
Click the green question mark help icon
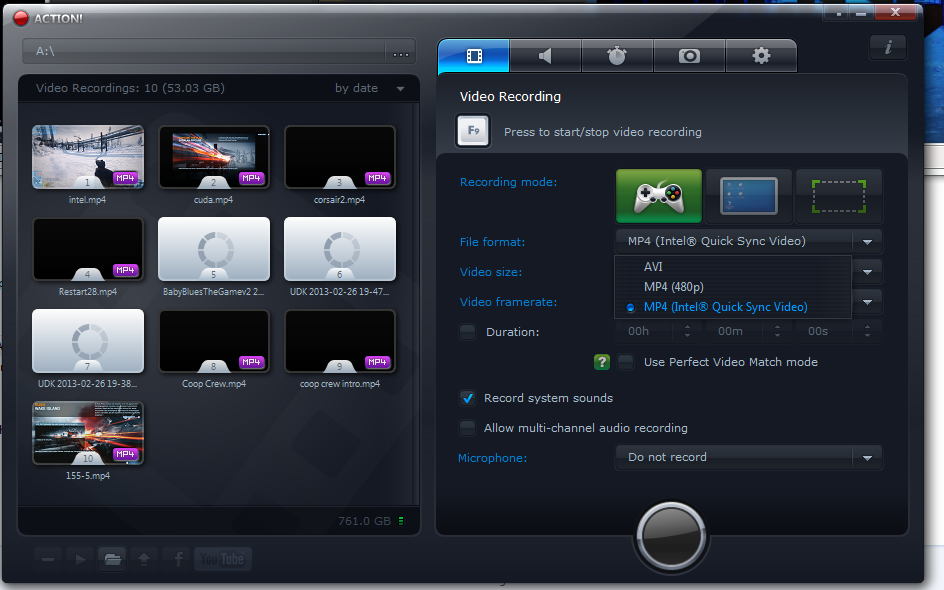[x=601, y=362]
